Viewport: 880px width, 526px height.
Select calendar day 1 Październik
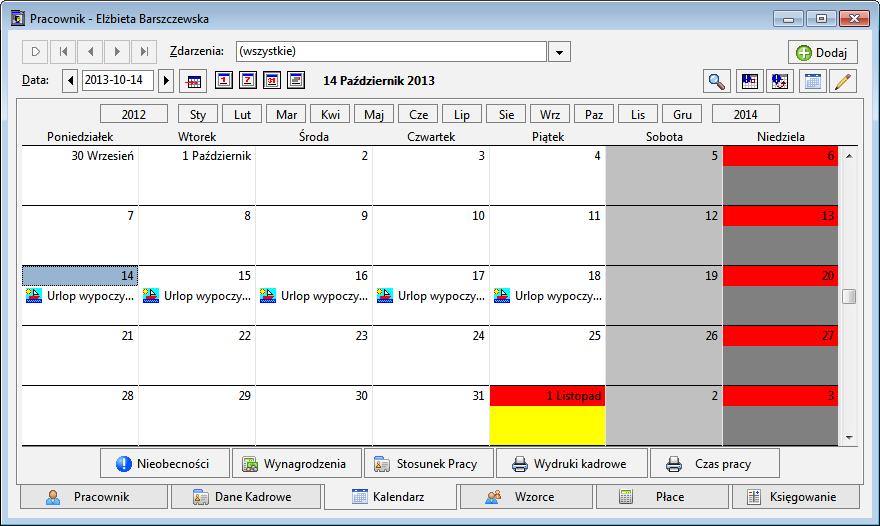pyautogui.click(x=197, y=176)
